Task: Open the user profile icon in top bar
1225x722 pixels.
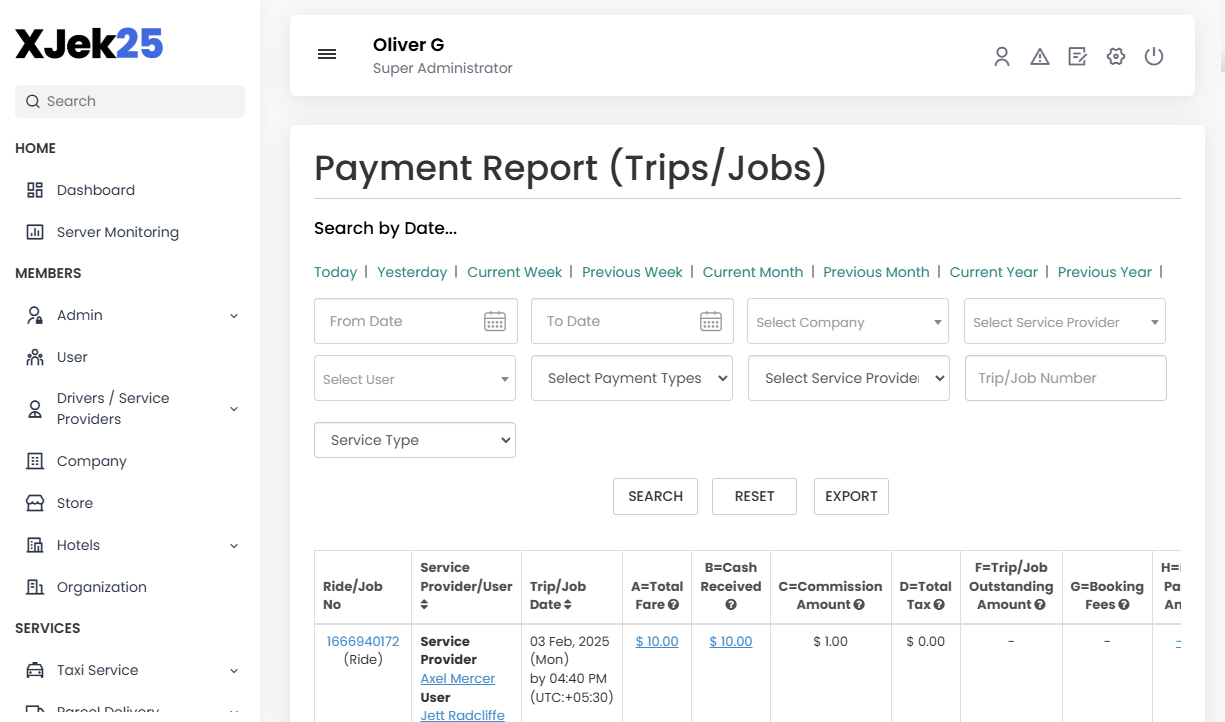Action: click(1002, 56)
